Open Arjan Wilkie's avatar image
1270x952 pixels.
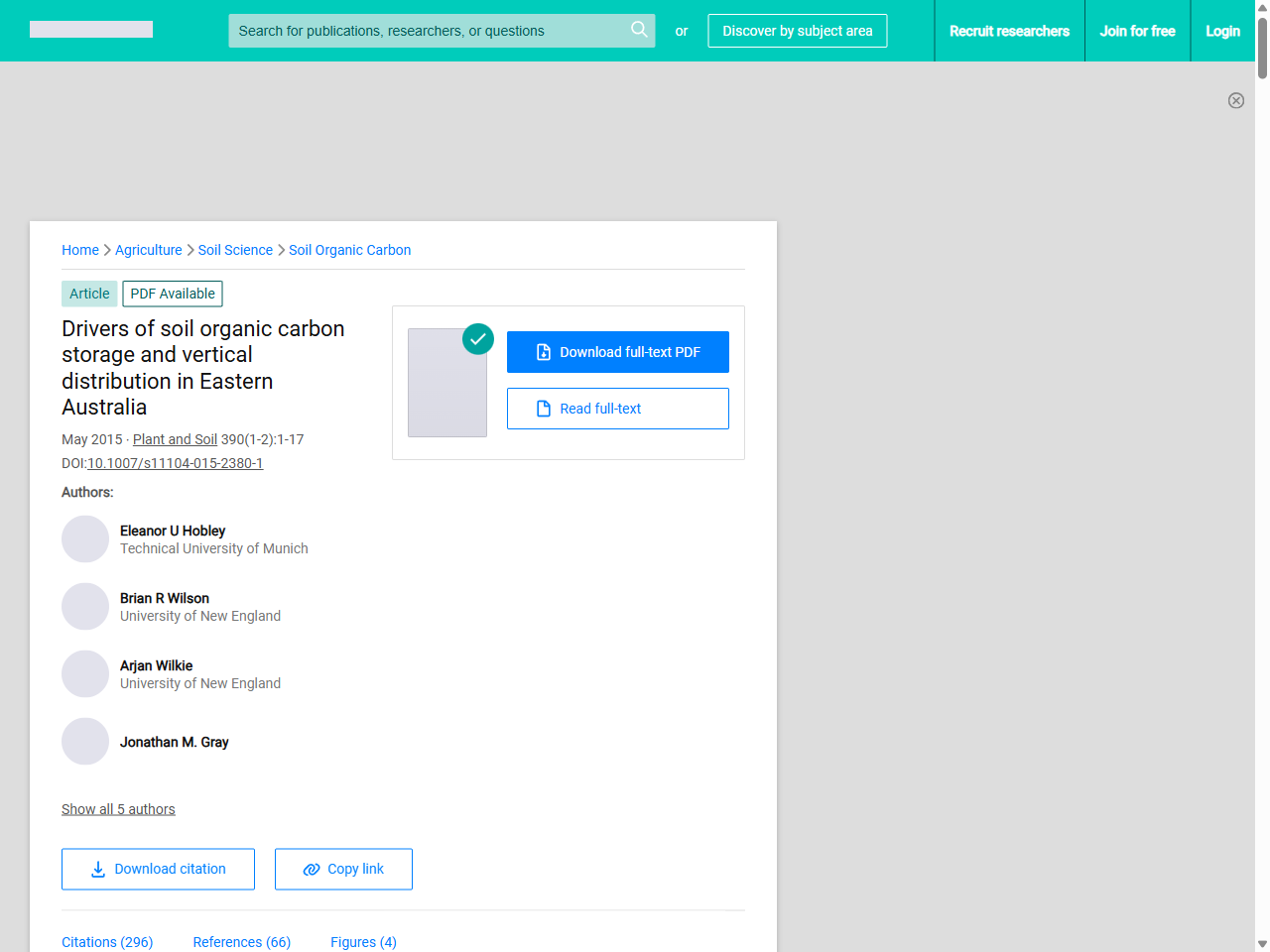point(85,674)
